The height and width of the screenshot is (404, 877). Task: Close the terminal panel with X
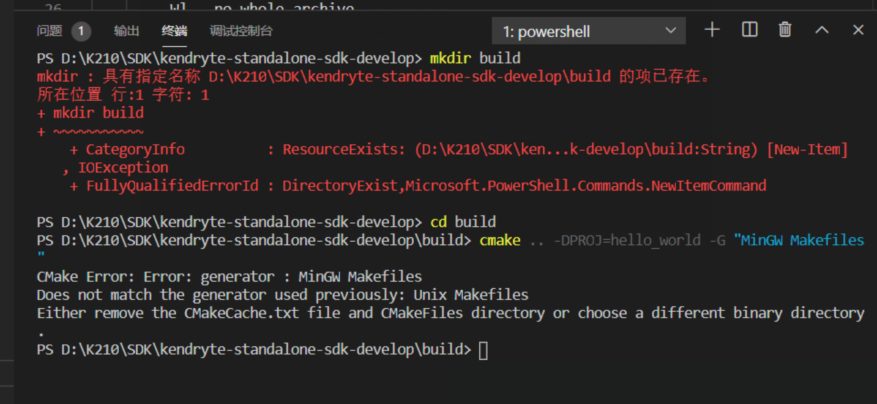858,30
